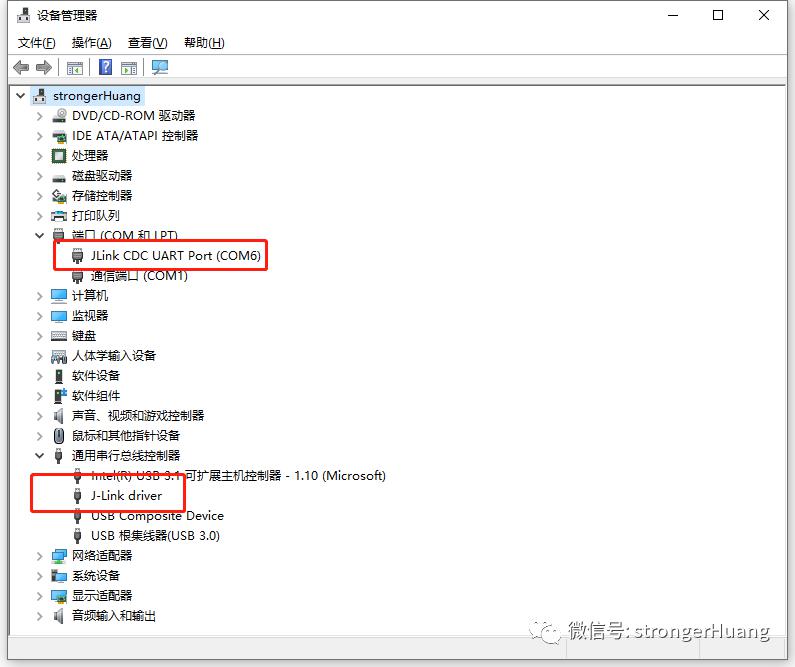
Task: Click the 系统设备 folder icon
Action: tap(59, 576)
